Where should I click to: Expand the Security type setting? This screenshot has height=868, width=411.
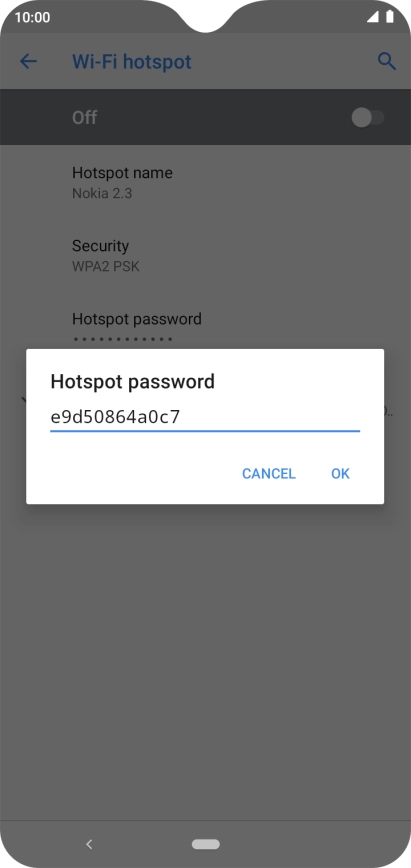click(x=206, y=256)
